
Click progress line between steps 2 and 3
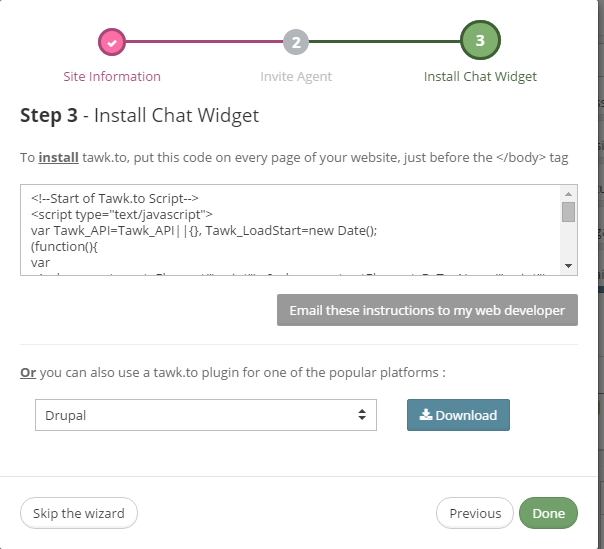pos(383,42)
